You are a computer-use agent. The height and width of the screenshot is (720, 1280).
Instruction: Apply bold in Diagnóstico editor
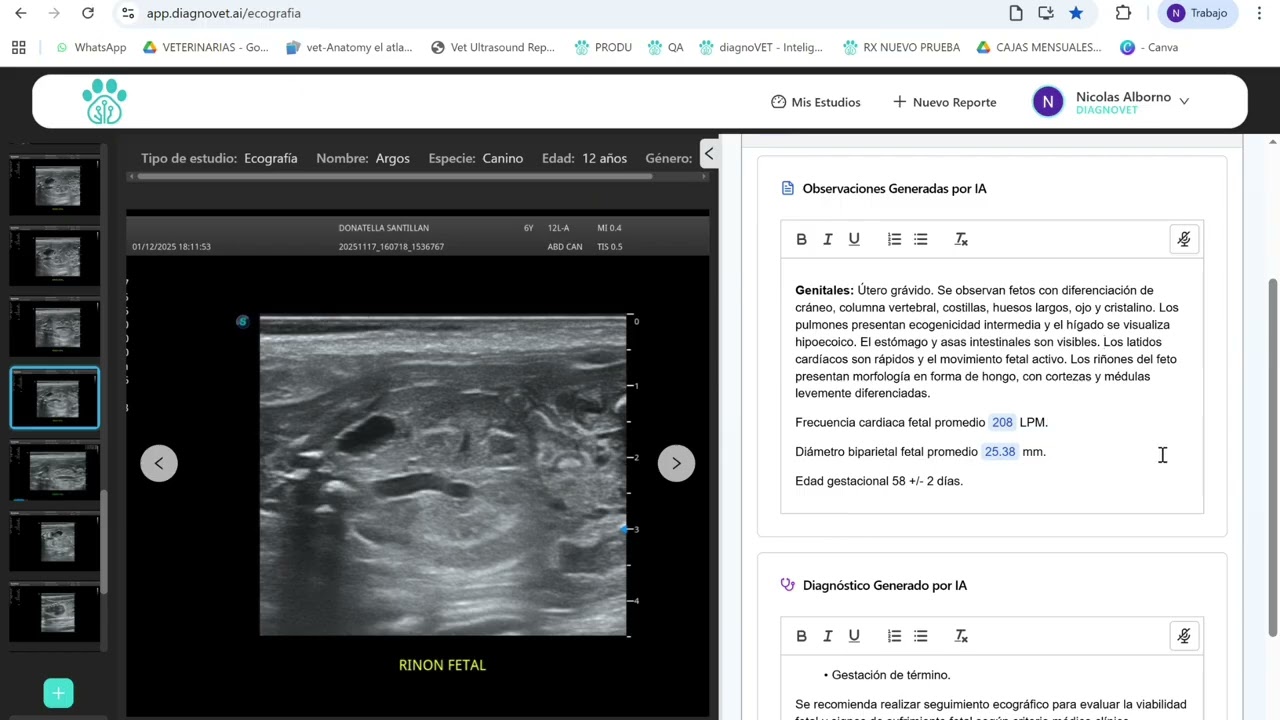point(801,636)
